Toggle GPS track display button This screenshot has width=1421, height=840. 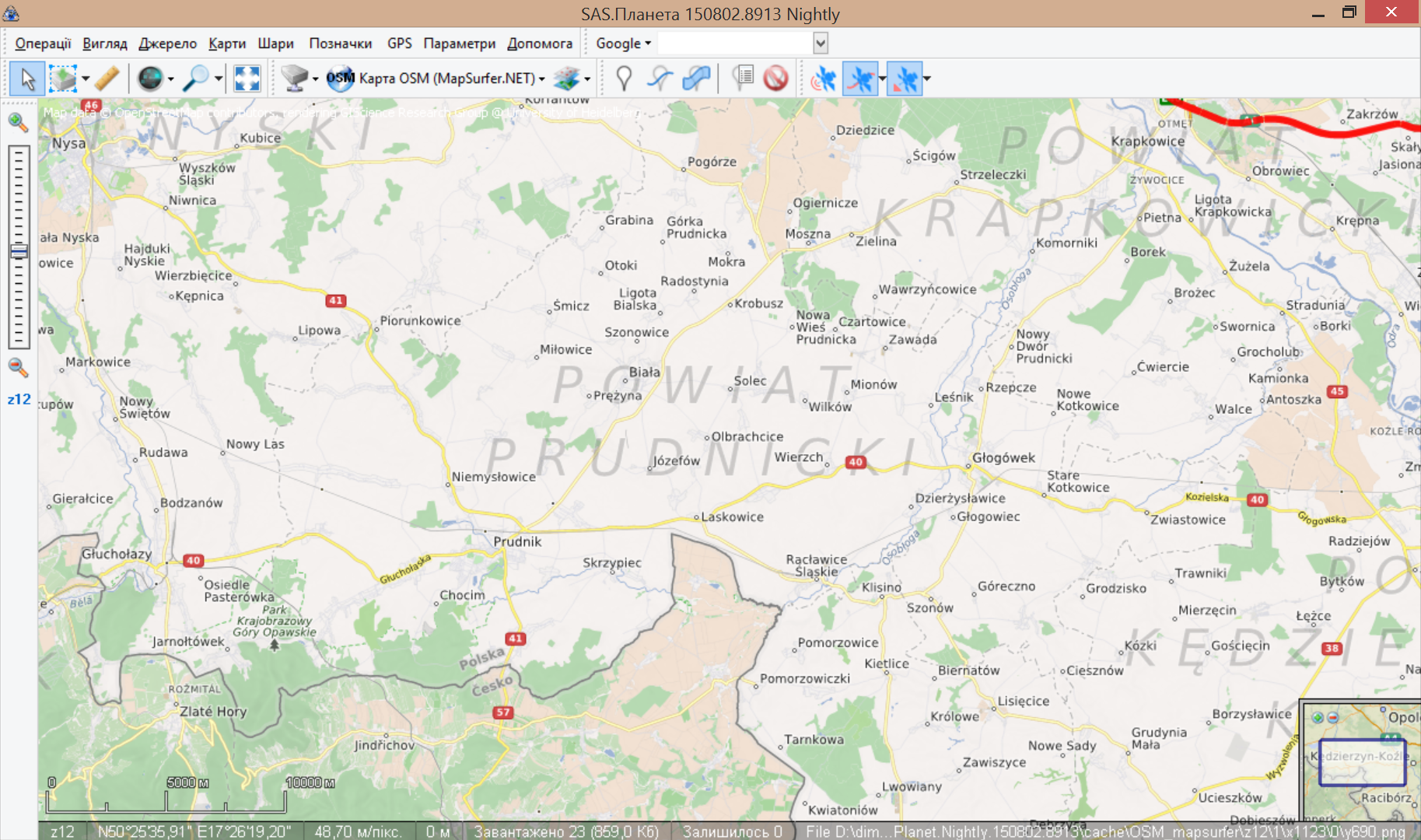(859, 79)
